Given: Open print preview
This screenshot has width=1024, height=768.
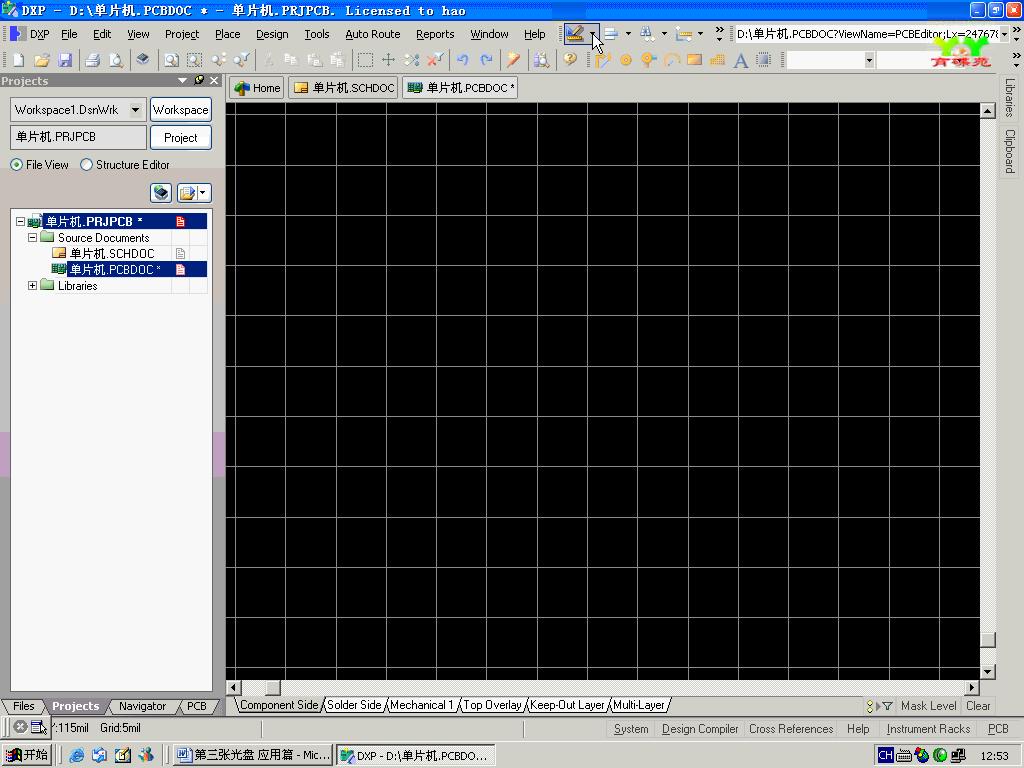Looking at the screenshot, I should click(x=116, y=60).
